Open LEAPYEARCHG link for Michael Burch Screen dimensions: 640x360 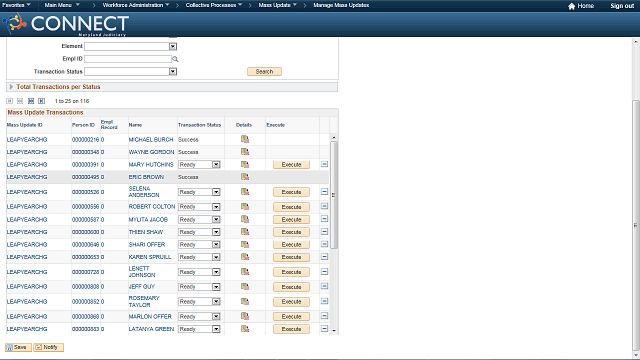(27, 140)
